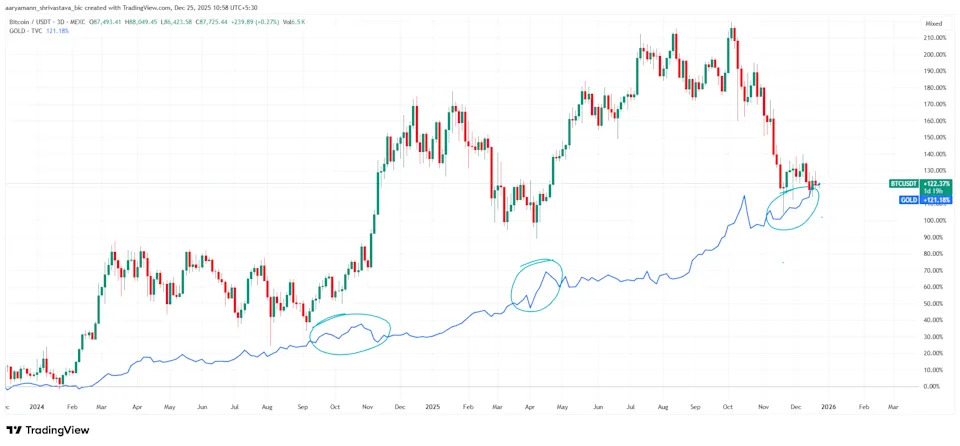The height and width of the screenshot is (446, 960).
Task: Click the +121.18% GOLD value badge
Action: (x=938, y=200)
